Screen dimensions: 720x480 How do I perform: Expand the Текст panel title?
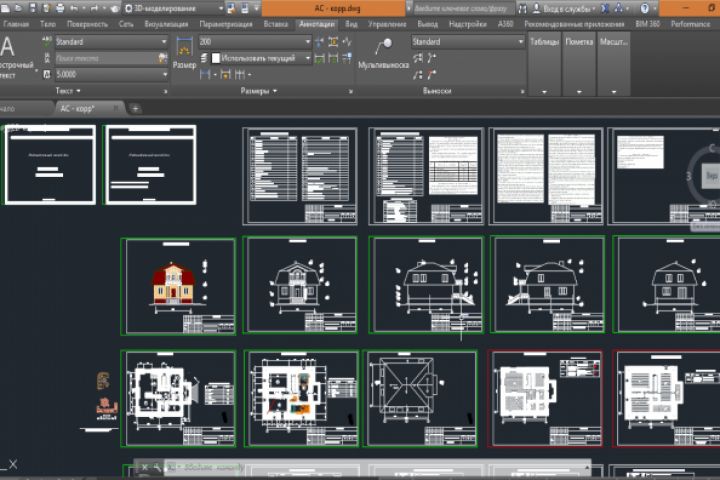point(68,91)
